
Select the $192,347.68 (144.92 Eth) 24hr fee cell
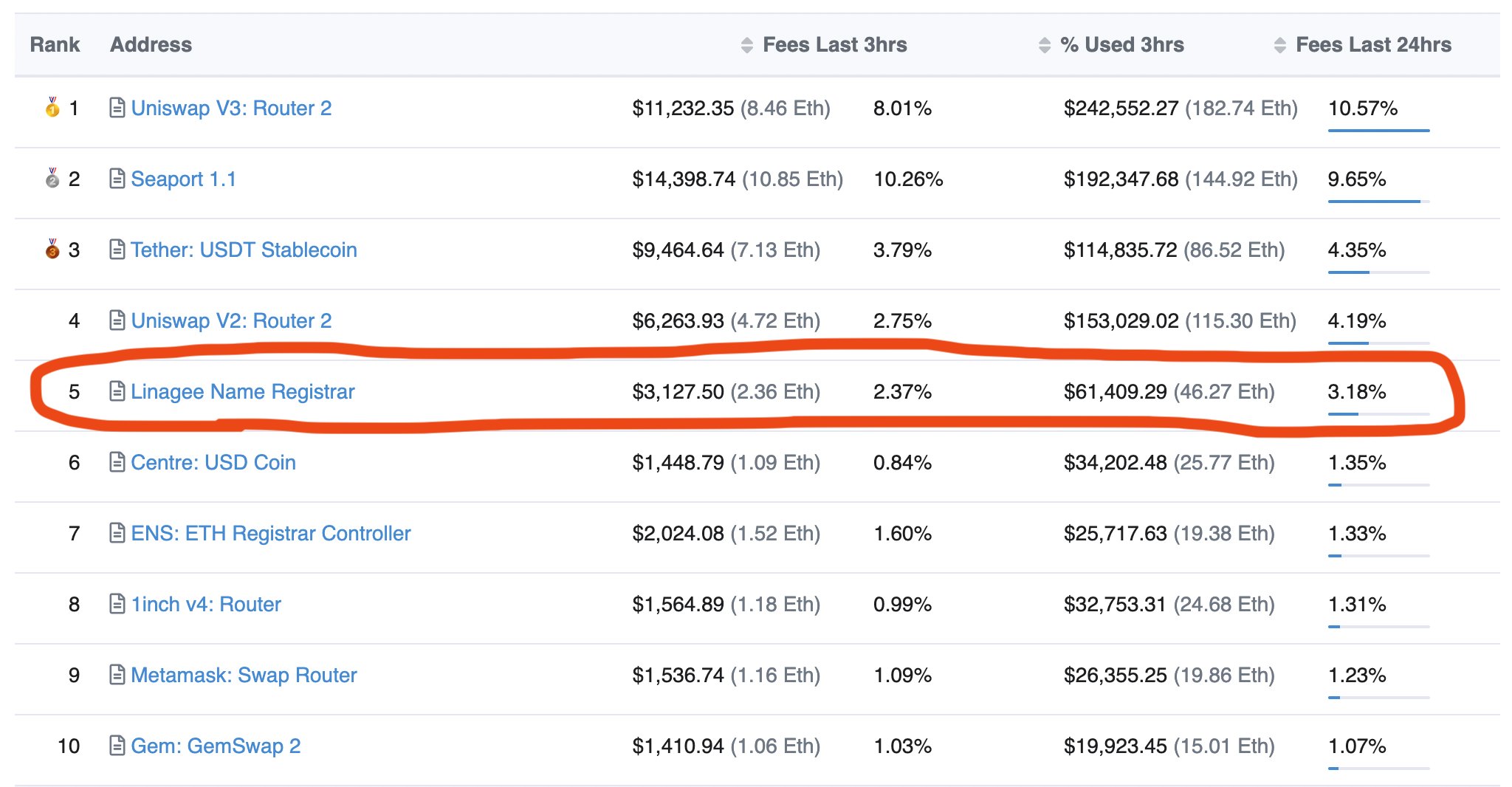1181,179
